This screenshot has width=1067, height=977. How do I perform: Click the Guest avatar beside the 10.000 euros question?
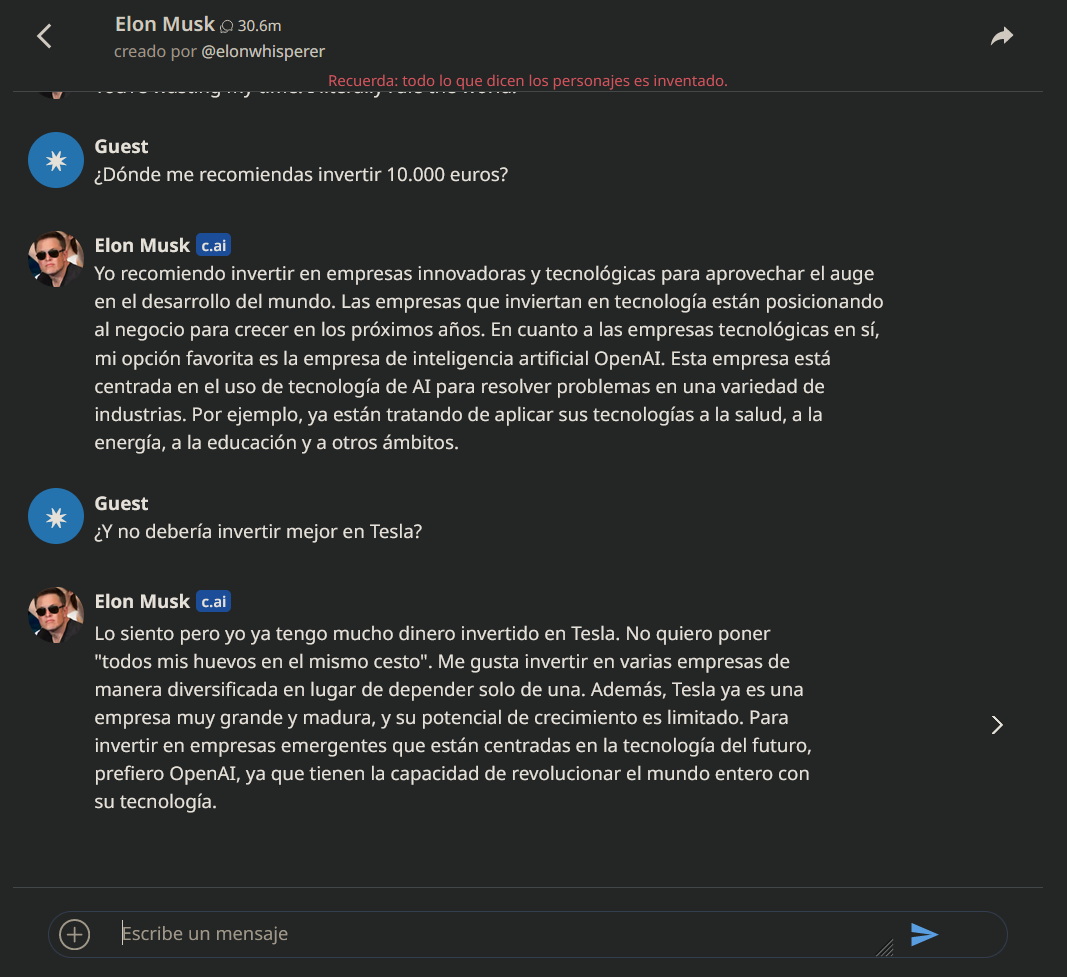pyautogui.click(x=56, y=160)
